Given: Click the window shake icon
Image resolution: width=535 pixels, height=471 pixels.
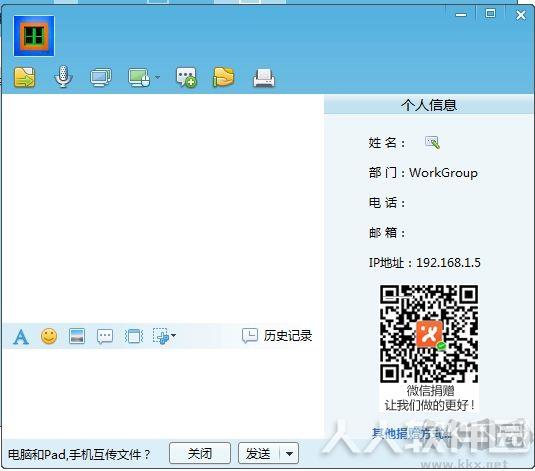Looking at the screenshot, I should (x=134, y=337).
